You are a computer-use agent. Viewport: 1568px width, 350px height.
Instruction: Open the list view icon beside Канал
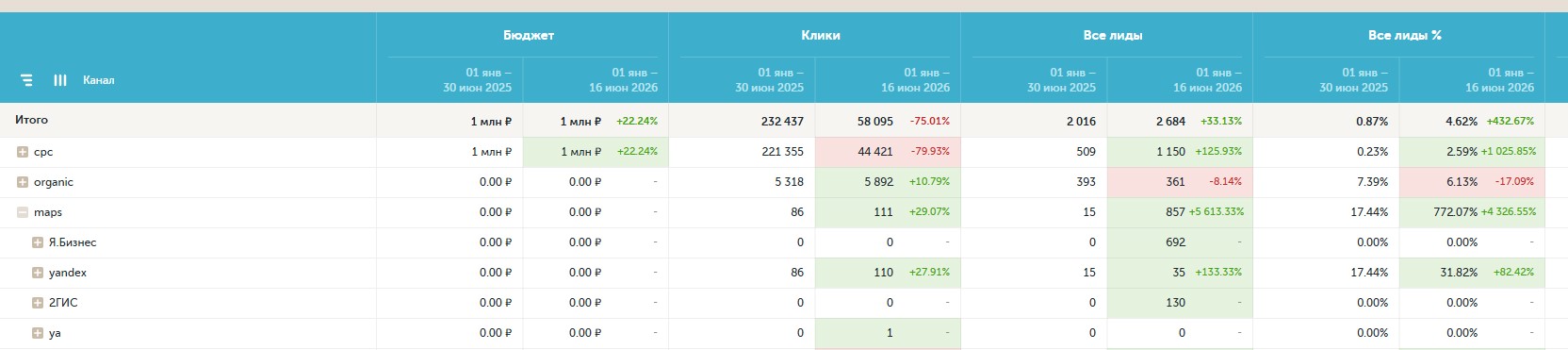coord(26,80)
